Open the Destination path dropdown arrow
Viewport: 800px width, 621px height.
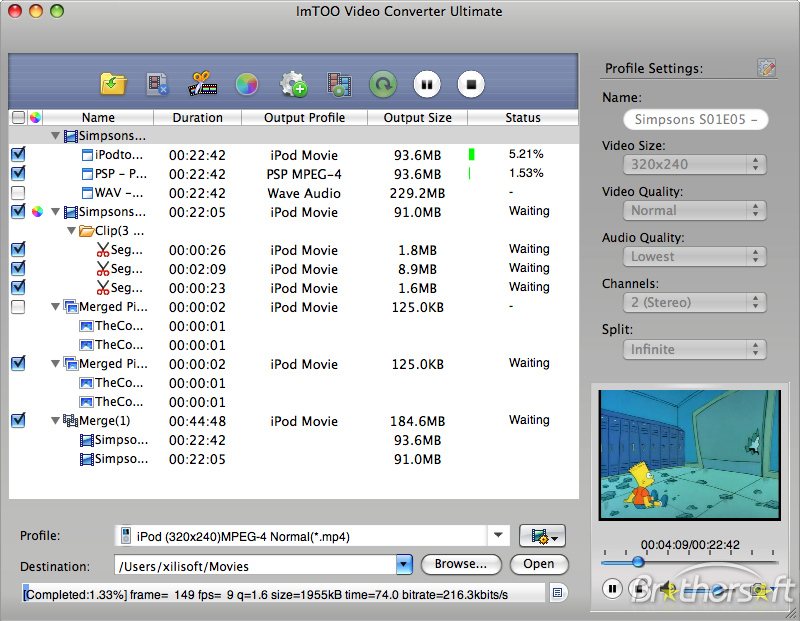(x=404, y=564)
